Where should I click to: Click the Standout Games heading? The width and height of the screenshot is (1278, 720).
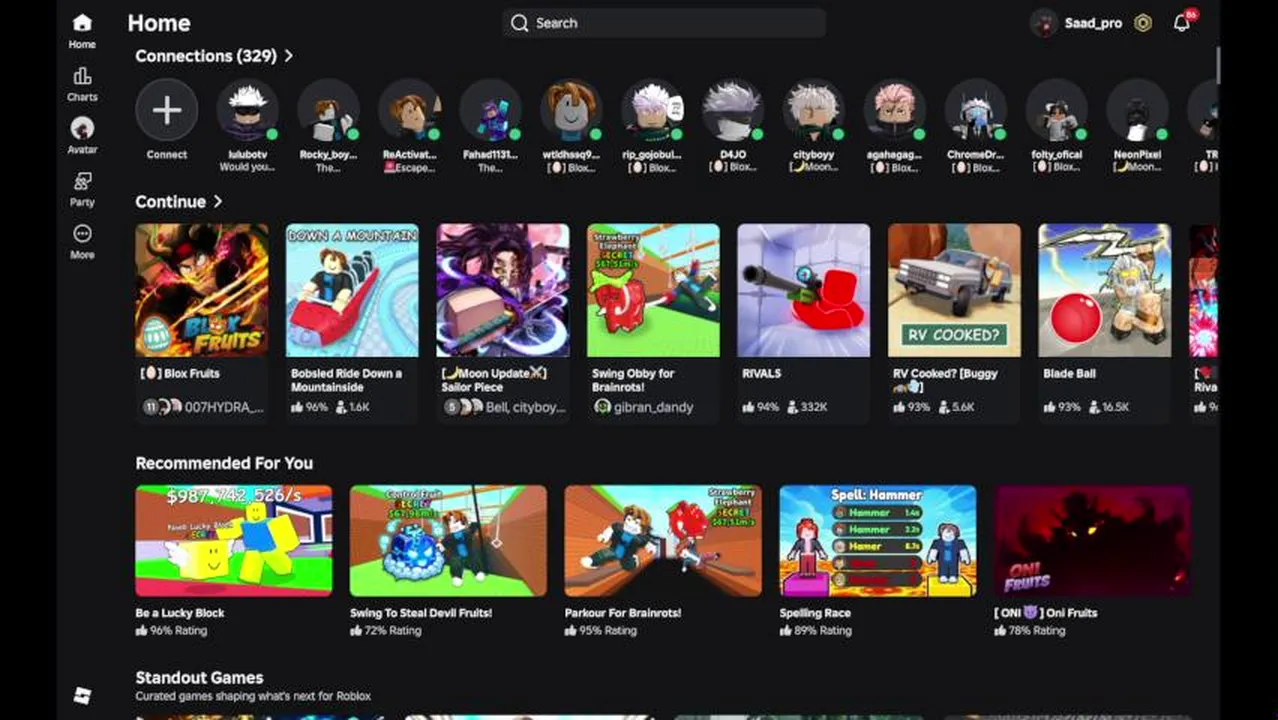click(199, 678)
